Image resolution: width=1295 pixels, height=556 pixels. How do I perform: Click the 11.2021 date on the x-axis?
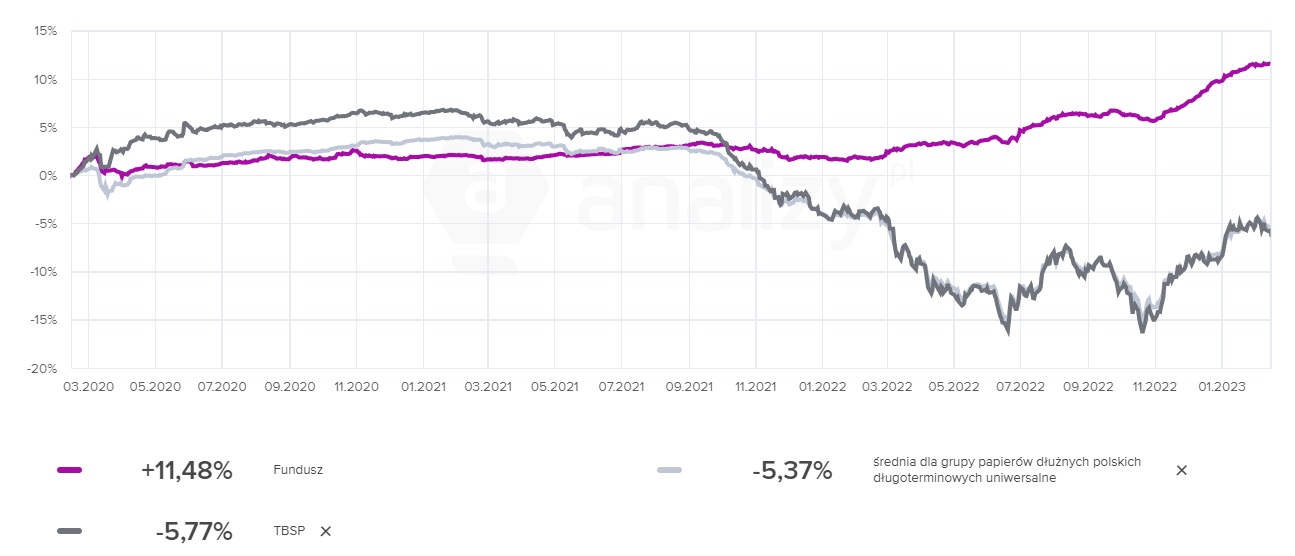(x=754, y=385)
